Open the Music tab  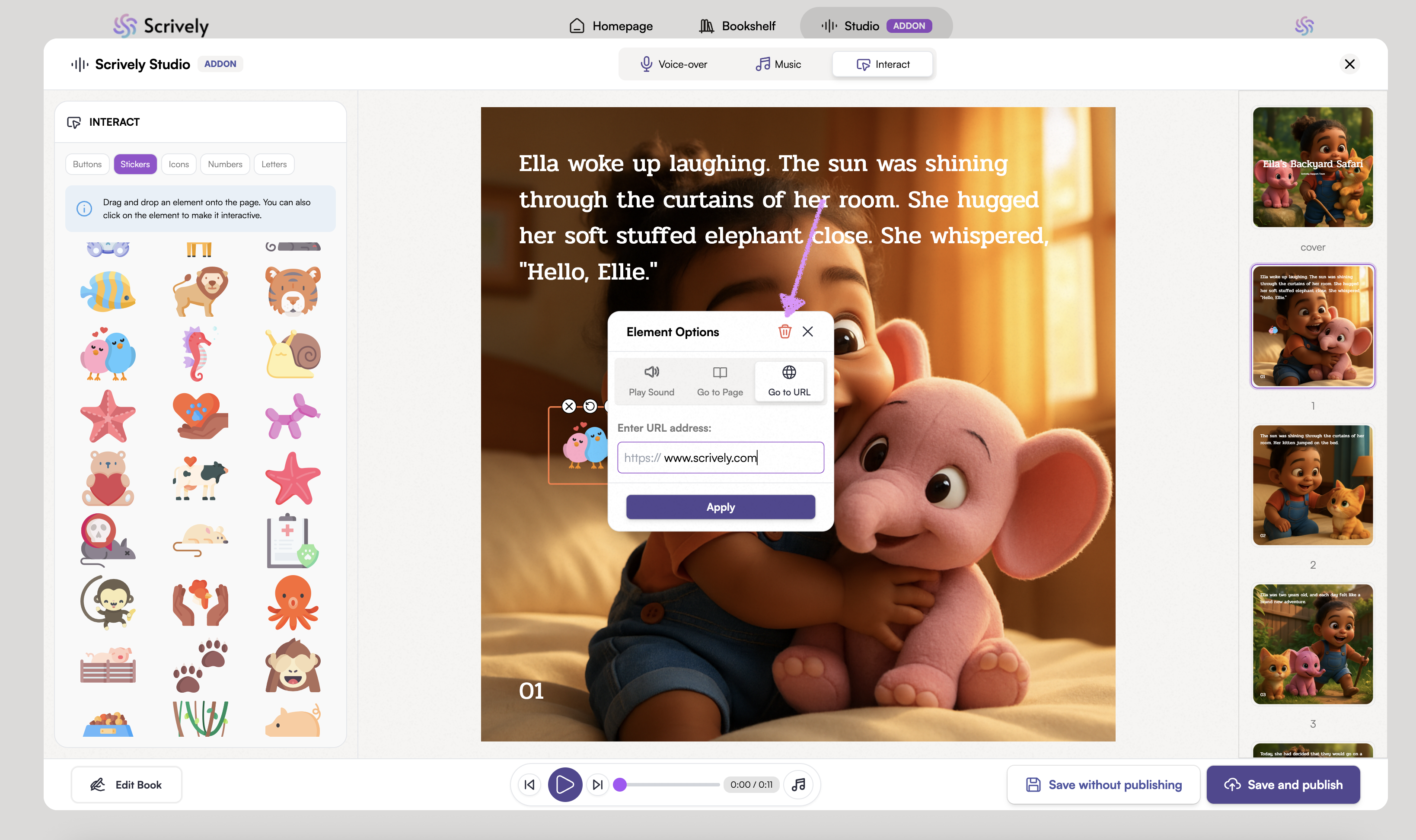[x=778, y=64]
